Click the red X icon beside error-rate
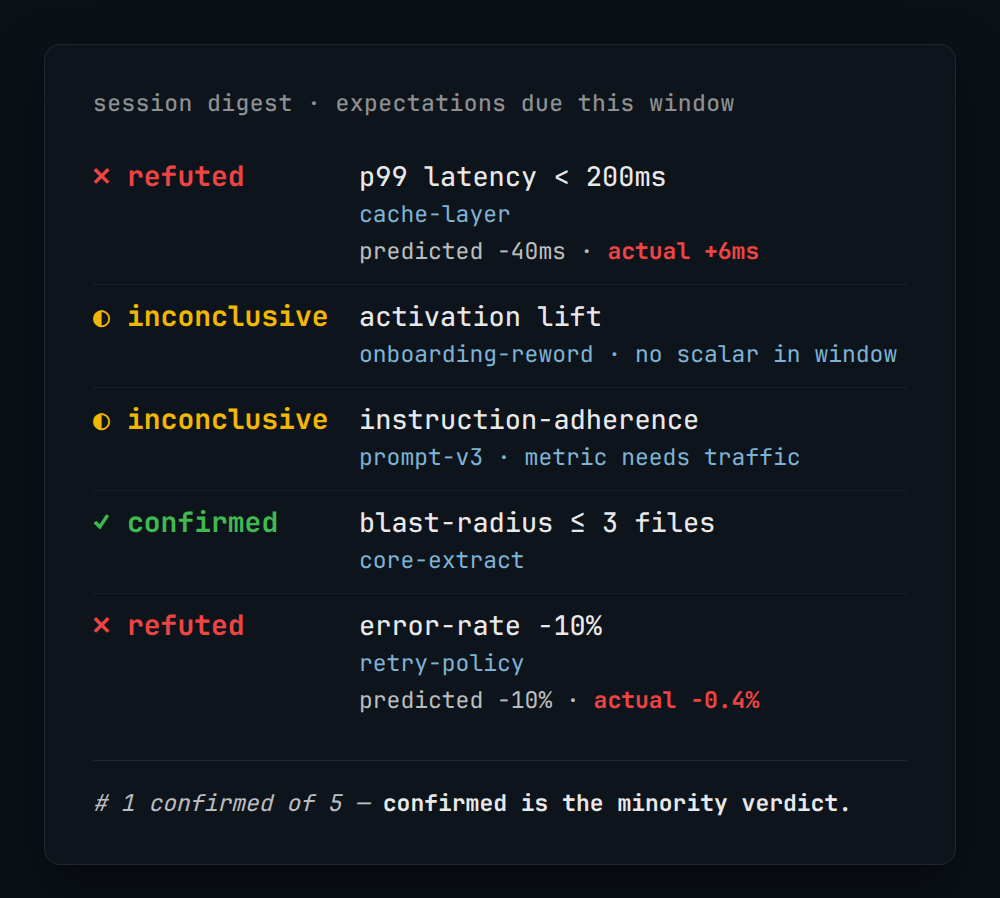This screenshot has height=898, width=1000. (101, 625)
